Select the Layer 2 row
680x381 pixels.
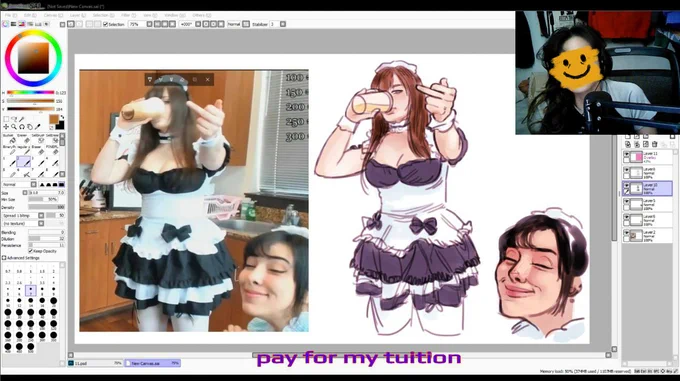647,235
